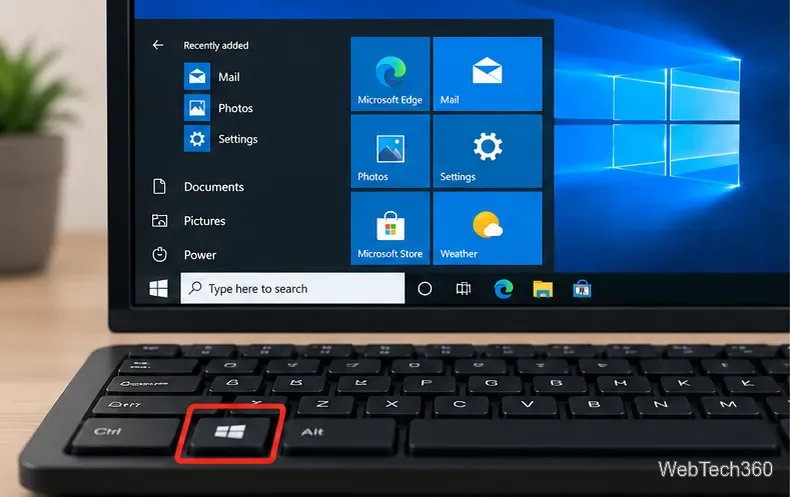The image size is (790, 497).
Task: Choose Documents in the Start menu
Action: click(214, 187)
